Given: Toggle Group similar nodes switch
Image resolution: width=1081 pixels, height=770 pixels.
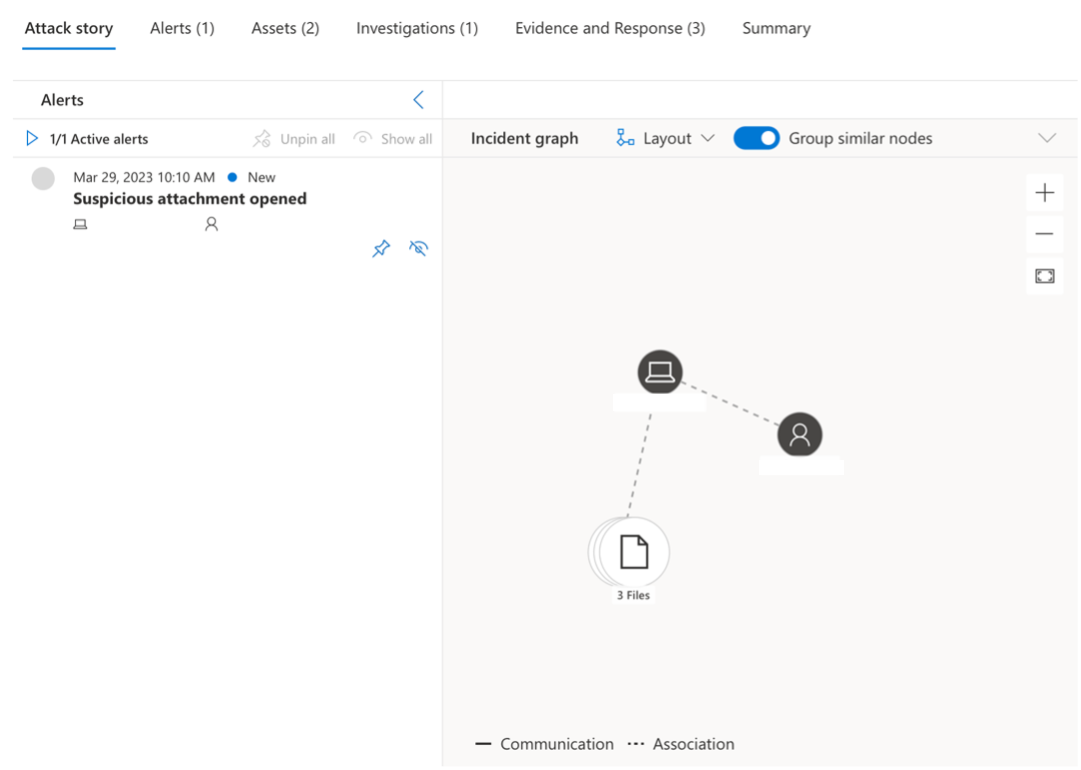Looking at the screenshot, I should click(756, 138).
